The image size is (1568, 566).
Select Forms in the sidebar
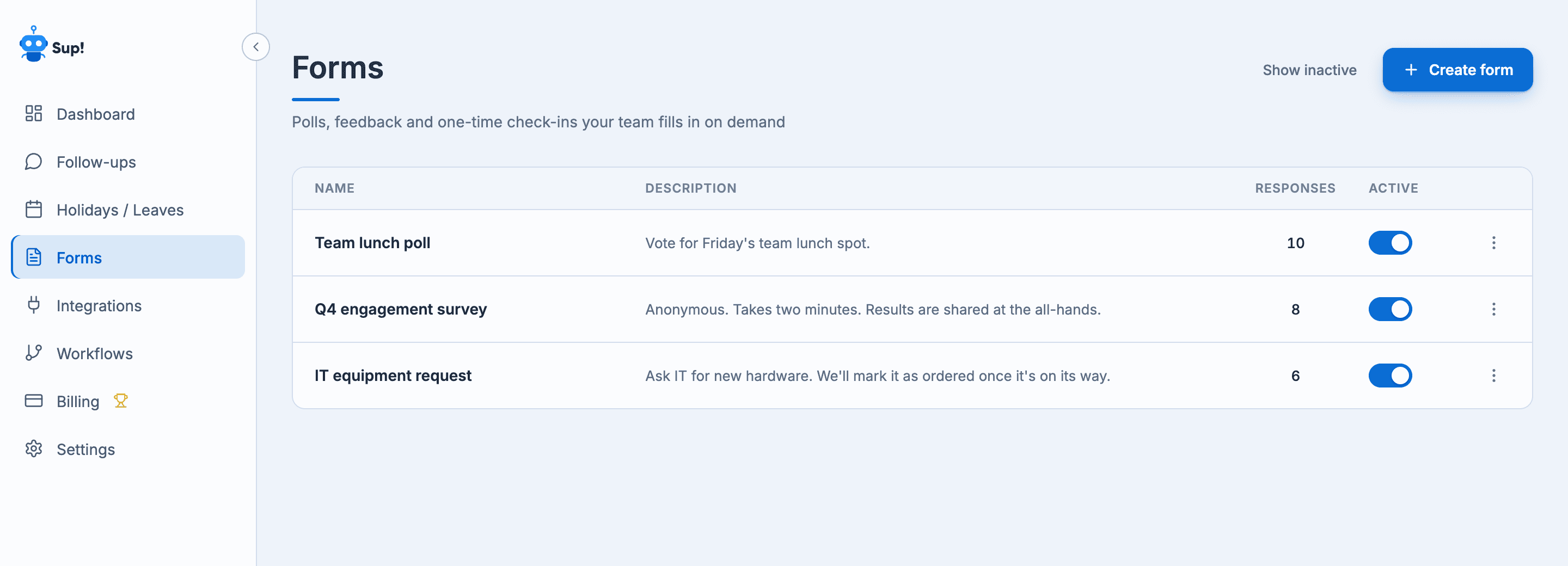tap(128, 257)
